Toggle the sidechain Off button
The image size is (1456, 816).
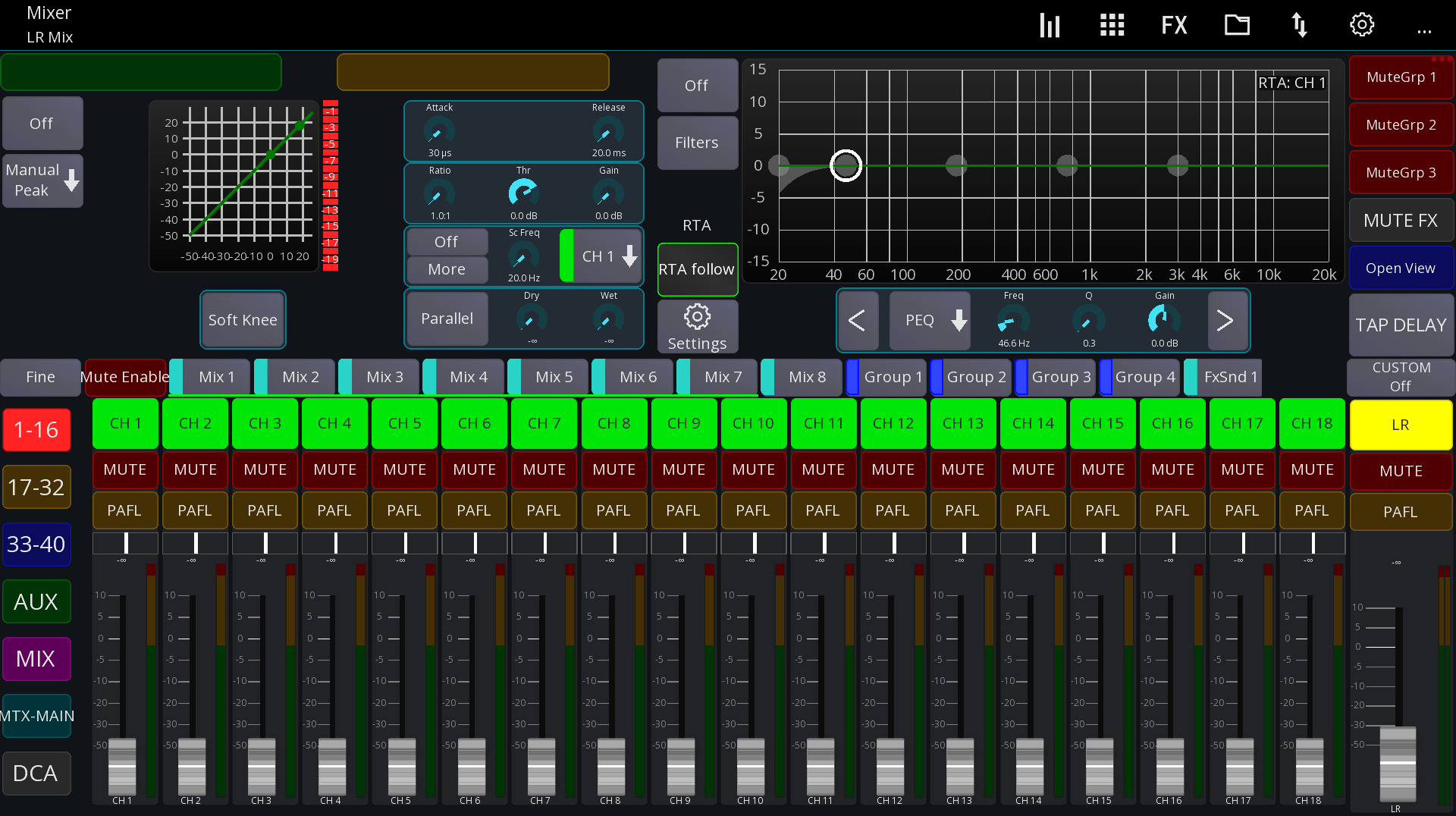446,241
